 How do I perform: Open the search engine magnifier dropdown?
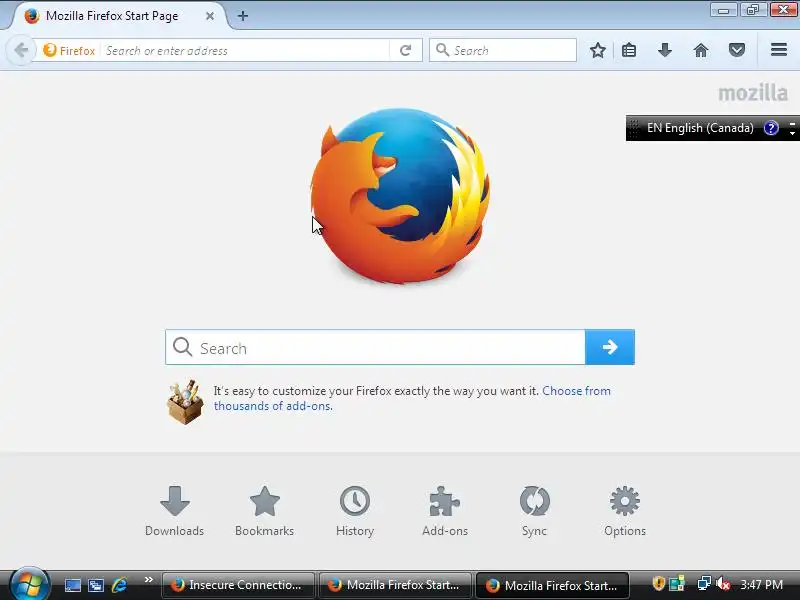pos(442,50)
